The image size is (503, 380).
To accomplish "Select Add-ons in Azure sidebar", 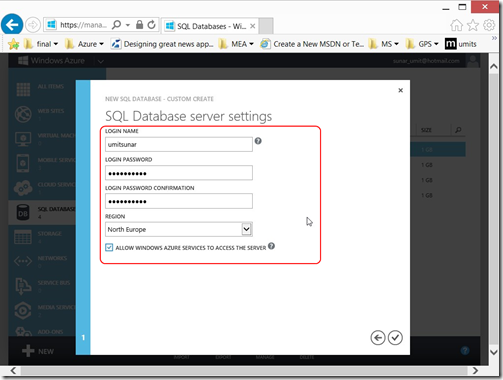I will coord(42,331).
